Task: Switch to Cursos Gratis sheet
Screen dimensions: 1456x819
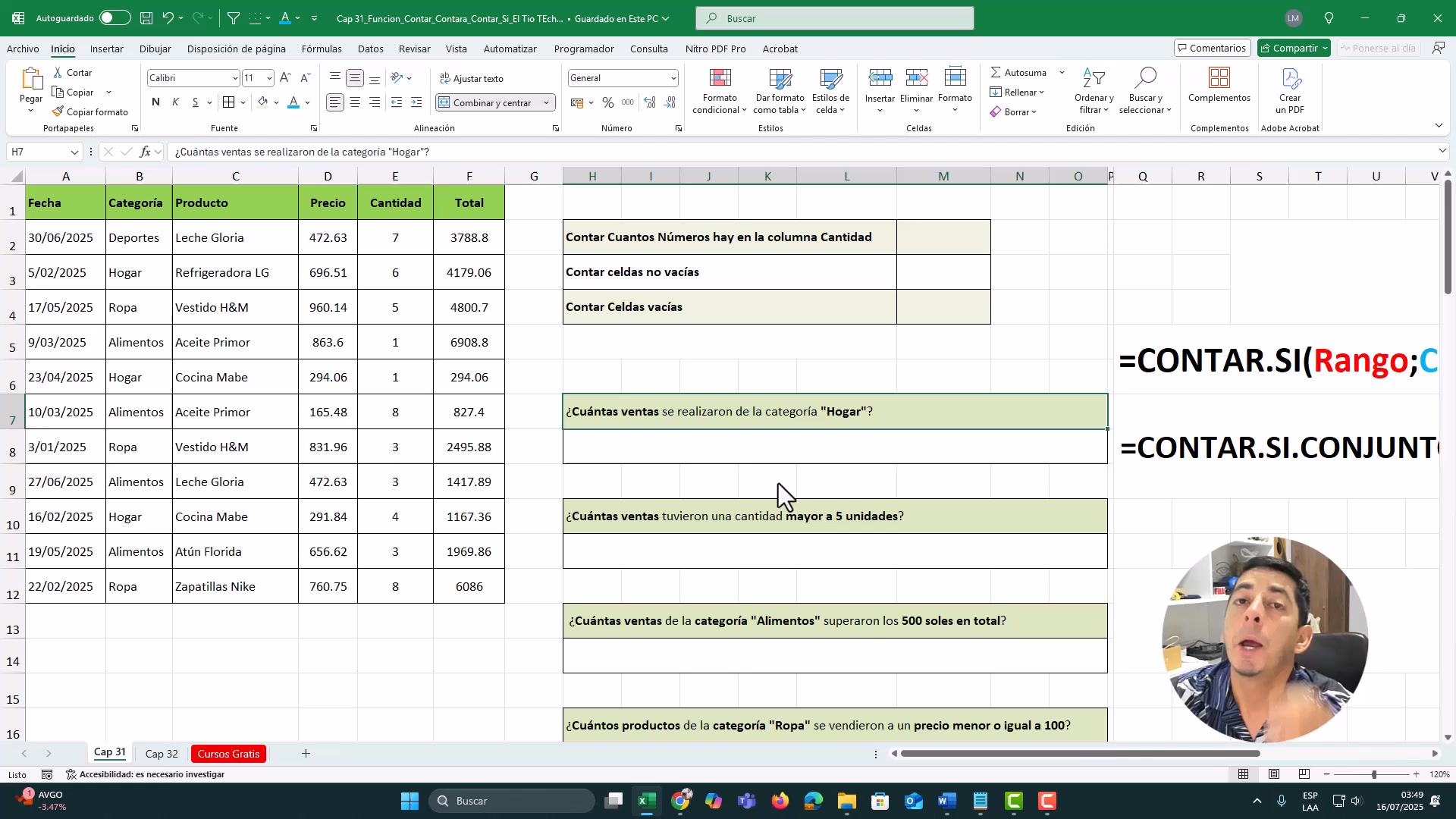Action: click(x=228, y=754)
